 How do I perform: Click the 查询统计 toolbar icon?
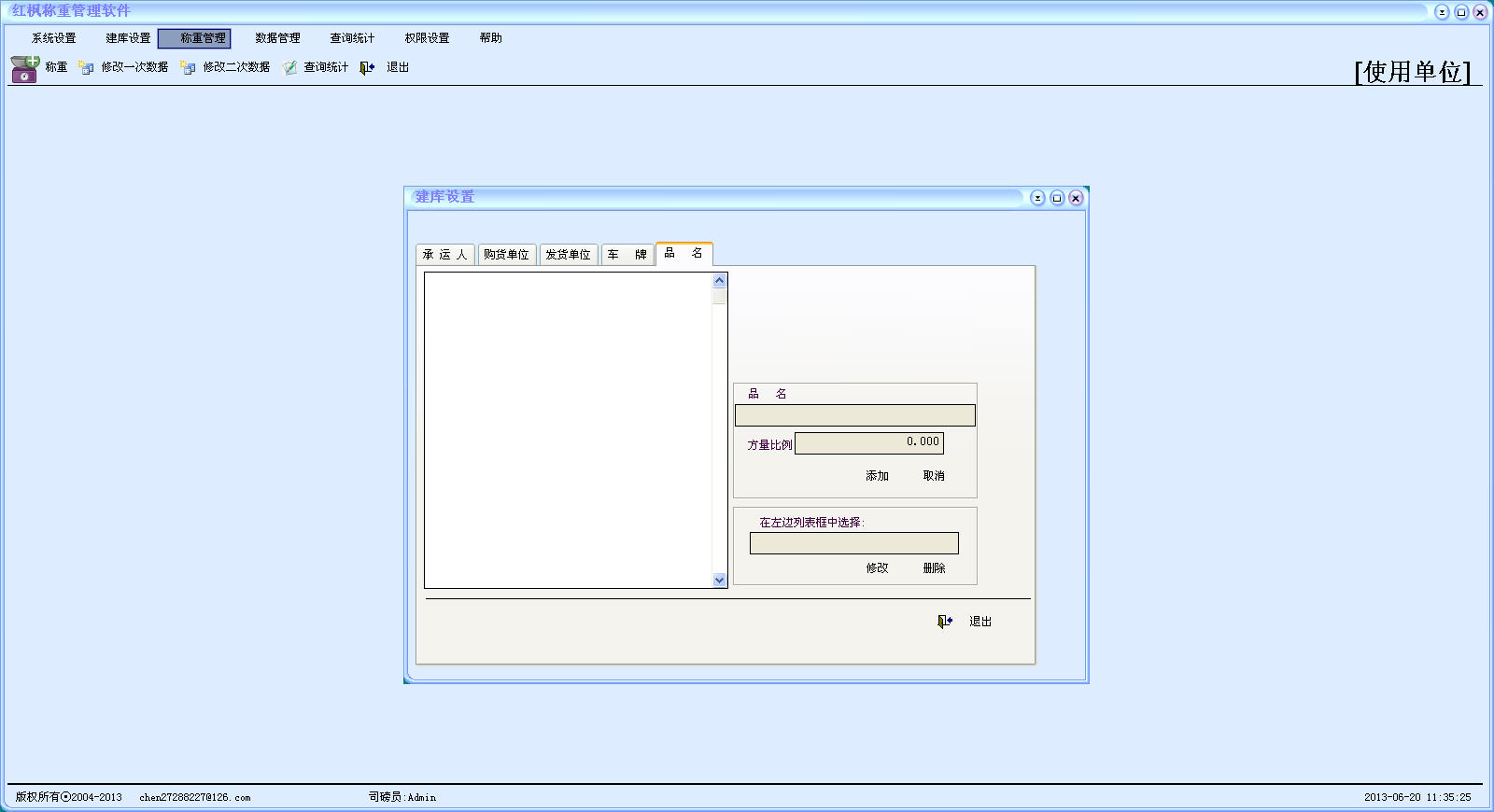pos(289,67)
